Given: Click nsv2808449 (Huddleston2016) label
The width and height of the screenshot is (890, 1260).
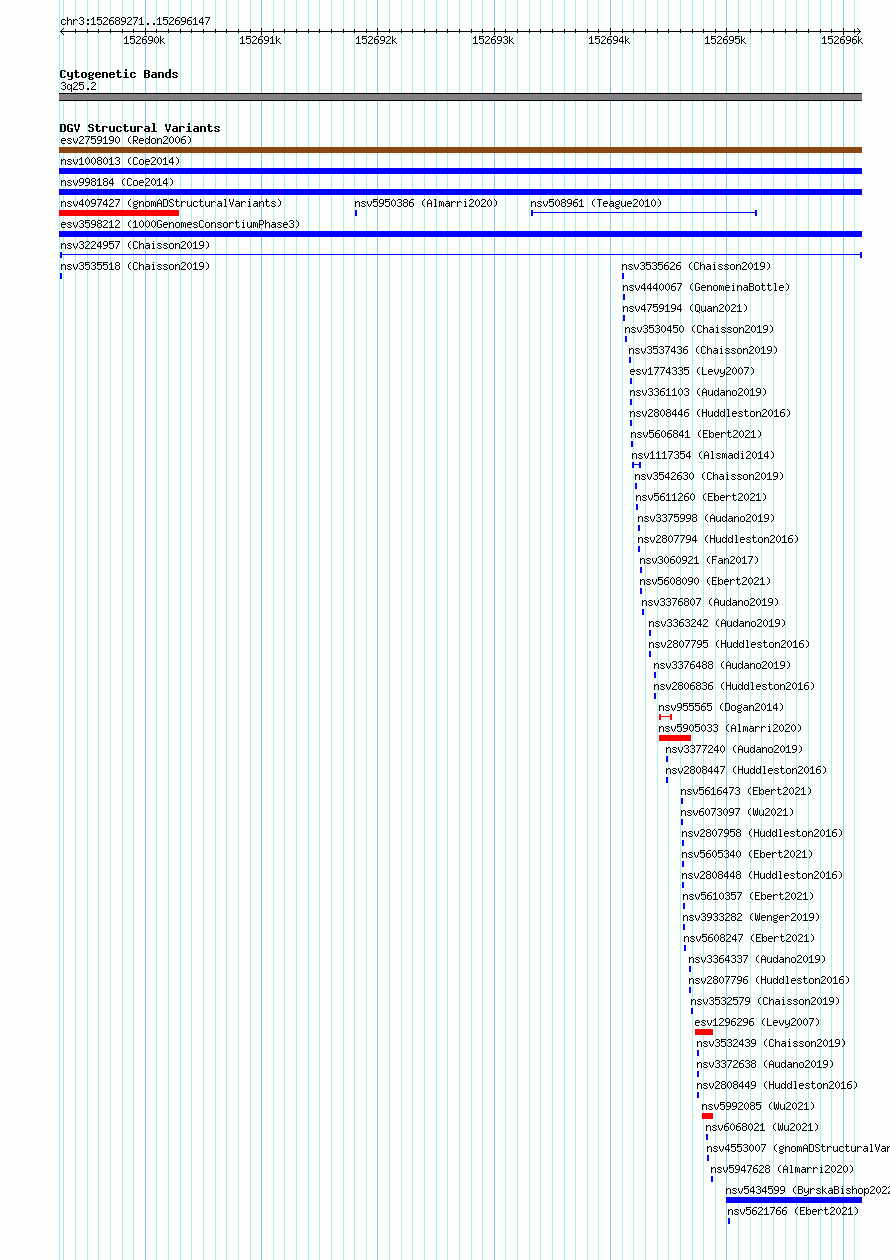Looking at the screenshot, I should point(777,1085).
